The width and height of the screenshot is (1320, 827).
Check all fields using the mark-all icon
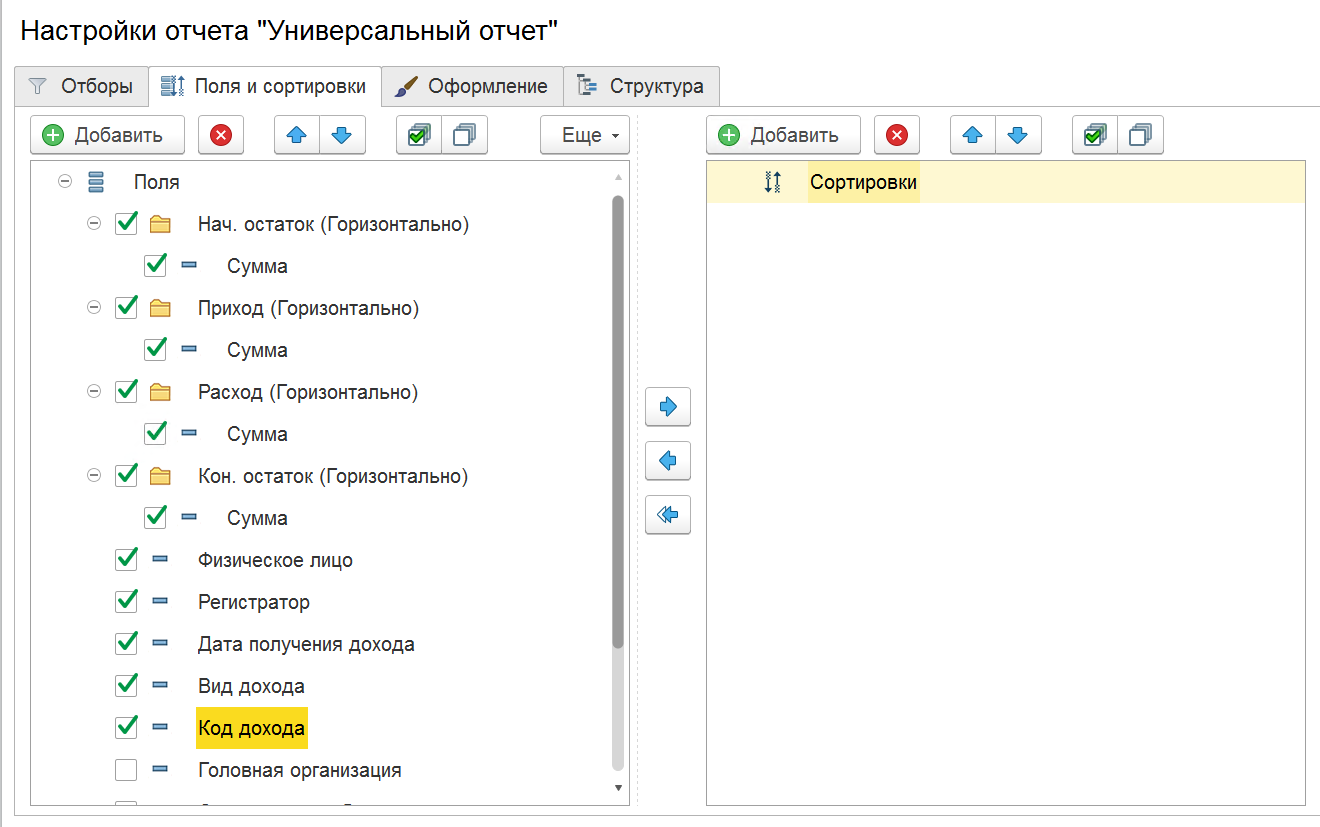click(419, 135)
